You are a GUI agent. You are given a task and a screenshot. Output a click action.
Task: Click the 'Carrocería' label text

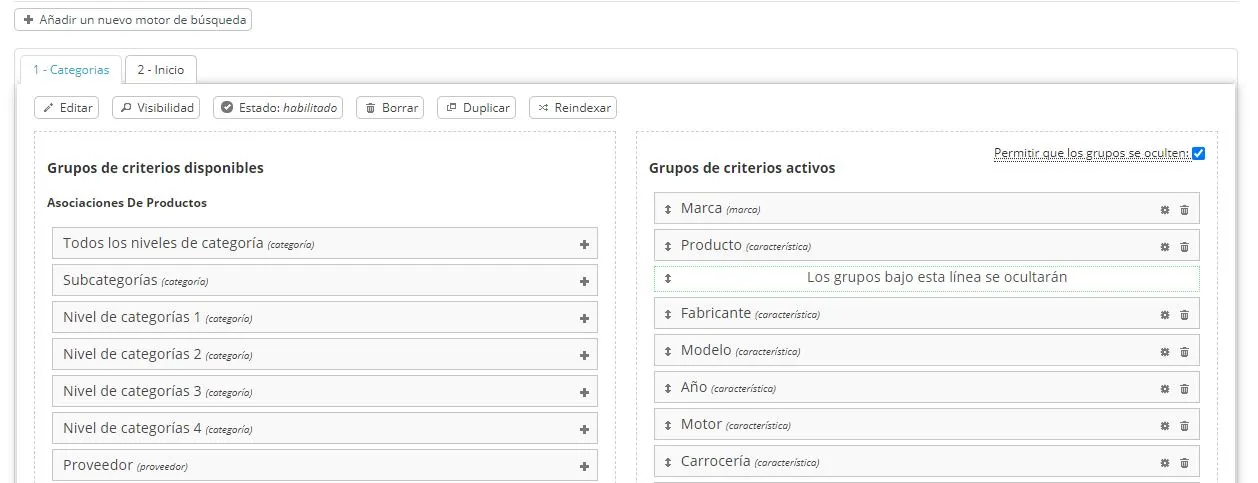coord(716,461)
